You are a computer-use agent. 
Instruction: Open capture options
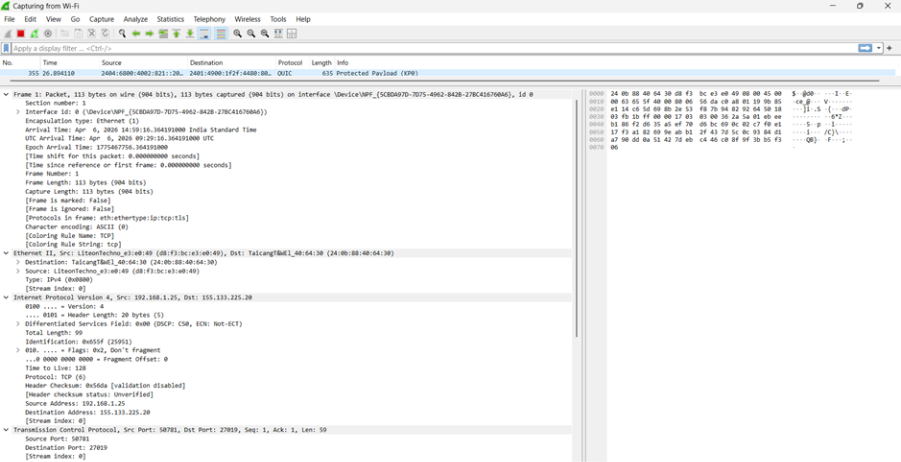click(x=47, y=33)
